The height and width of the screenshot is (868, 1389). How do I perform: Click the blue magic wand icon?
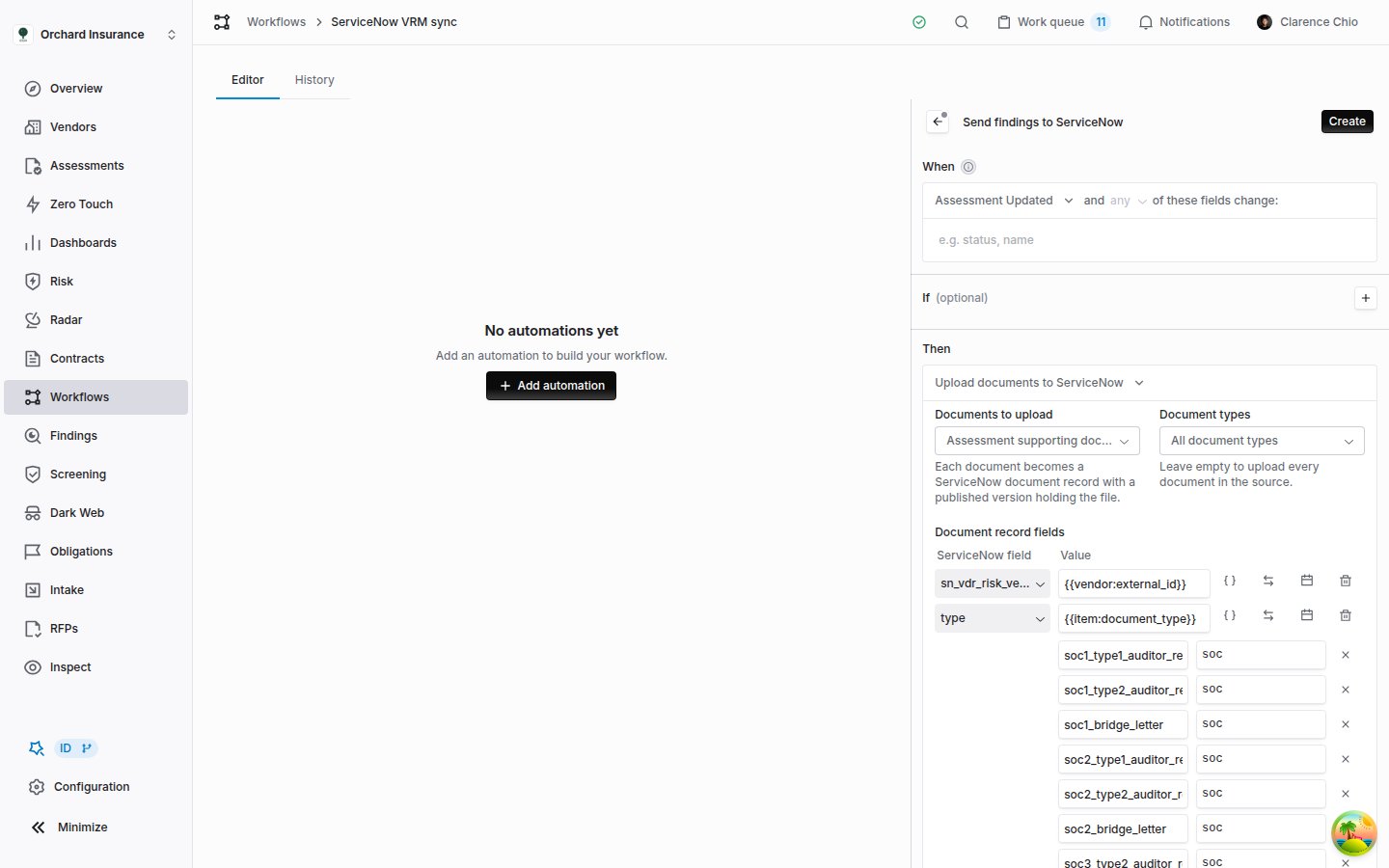[x=37, y=748]
